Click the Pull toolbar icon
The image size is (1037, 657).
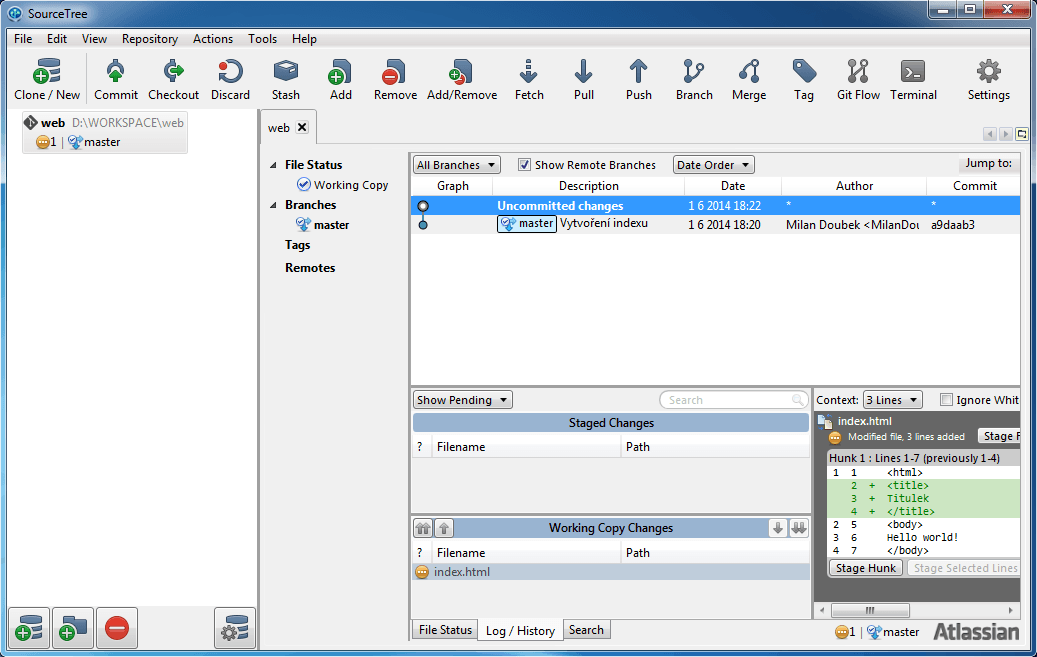(x=583, y=79)
